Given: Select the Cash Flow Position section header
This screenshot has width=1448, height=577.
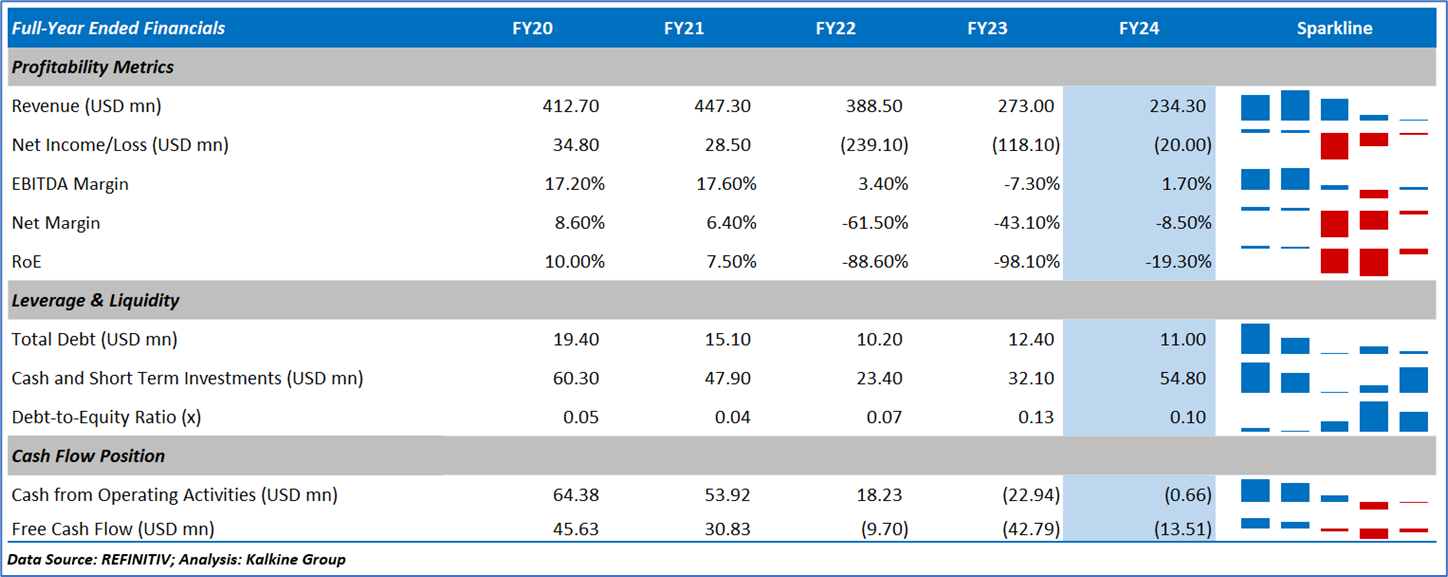Looking at the screenshot, I should 88,456.
